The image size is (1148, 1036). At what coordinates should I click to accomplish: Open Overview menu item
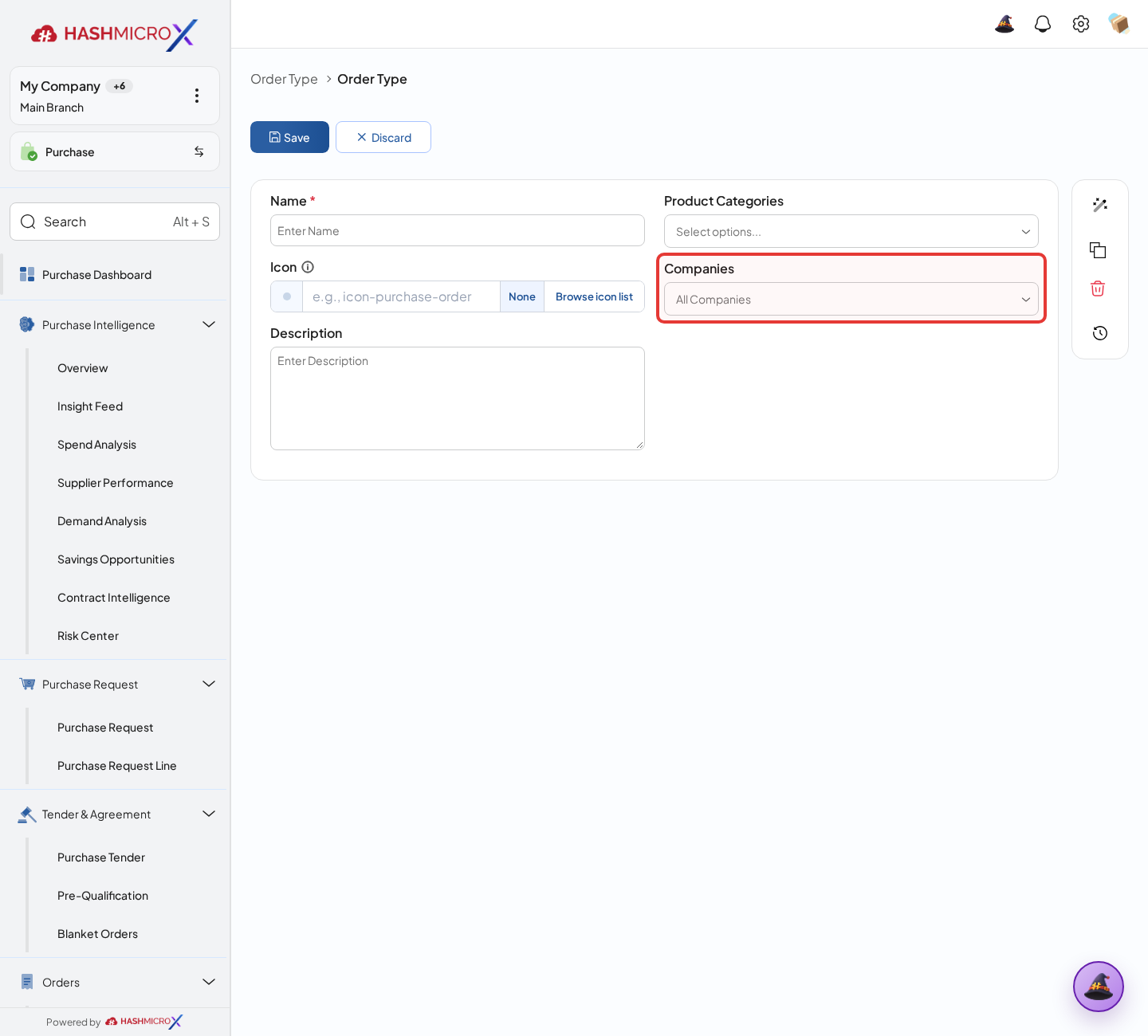(82, 368)
